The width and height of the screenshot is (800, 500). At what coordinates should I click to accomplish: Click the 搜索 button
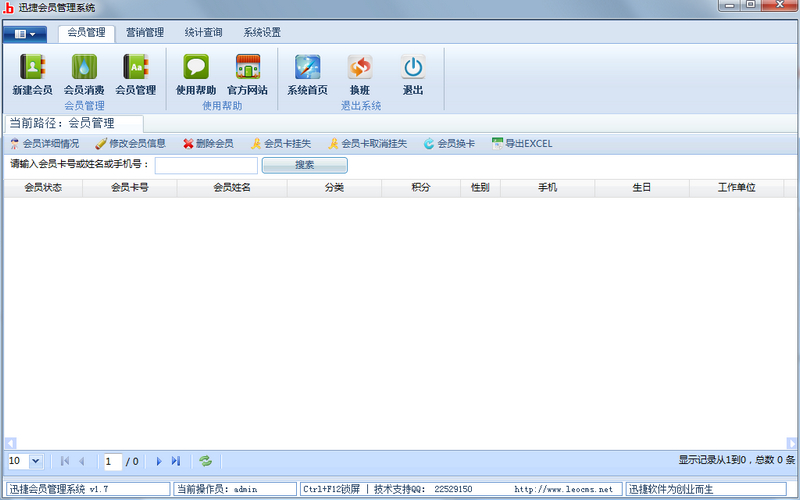click(x=305, y=165)
